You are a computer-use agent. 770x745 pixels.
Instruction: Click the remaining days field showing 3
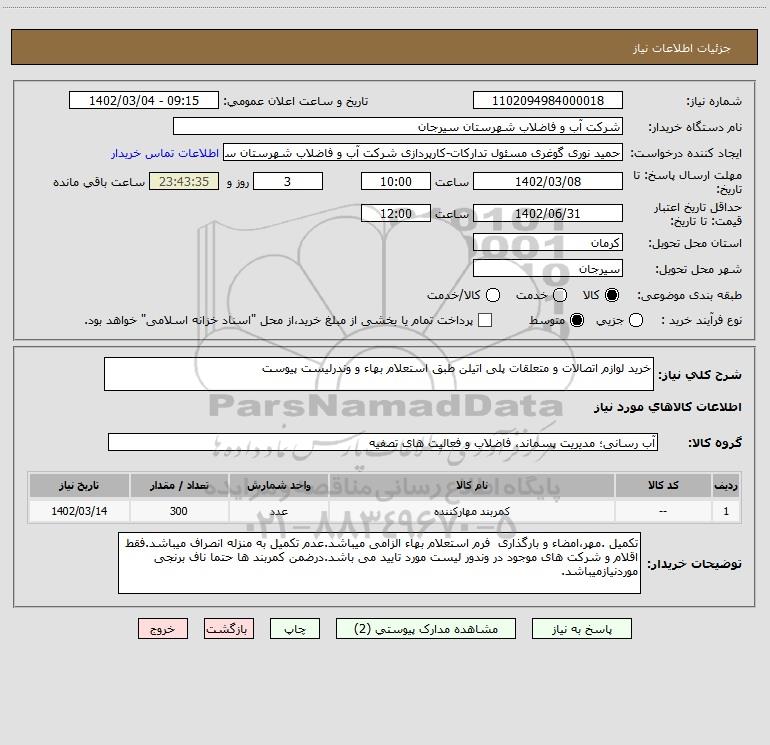coord(288,181)
